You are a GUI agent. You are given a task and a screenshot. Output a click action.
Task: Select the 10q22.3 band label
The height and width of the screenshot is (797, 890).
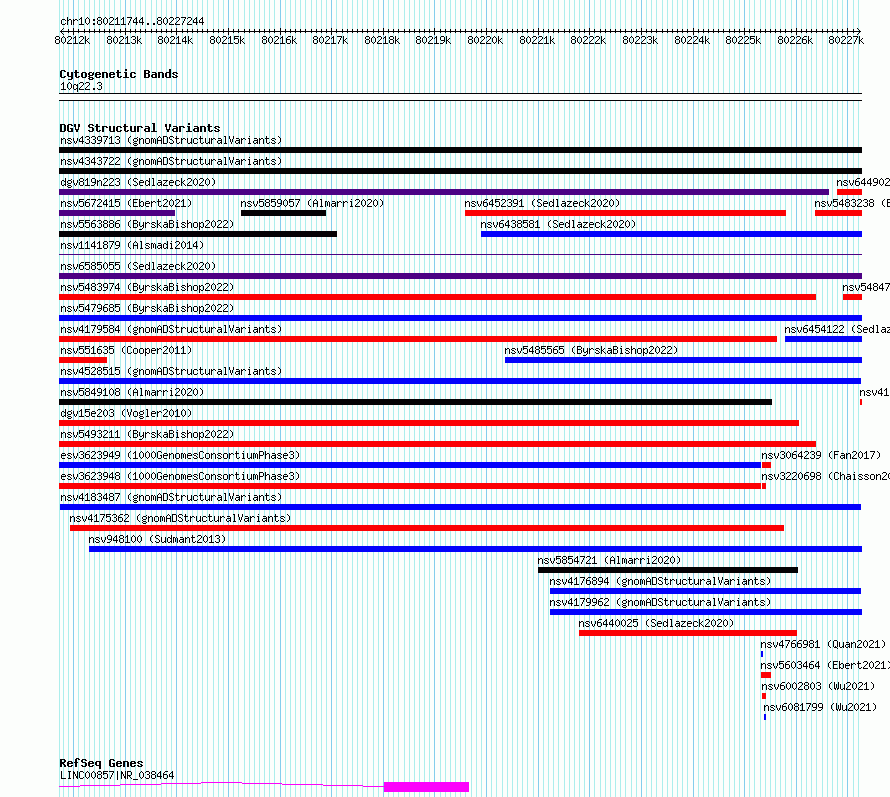point(81,86)
